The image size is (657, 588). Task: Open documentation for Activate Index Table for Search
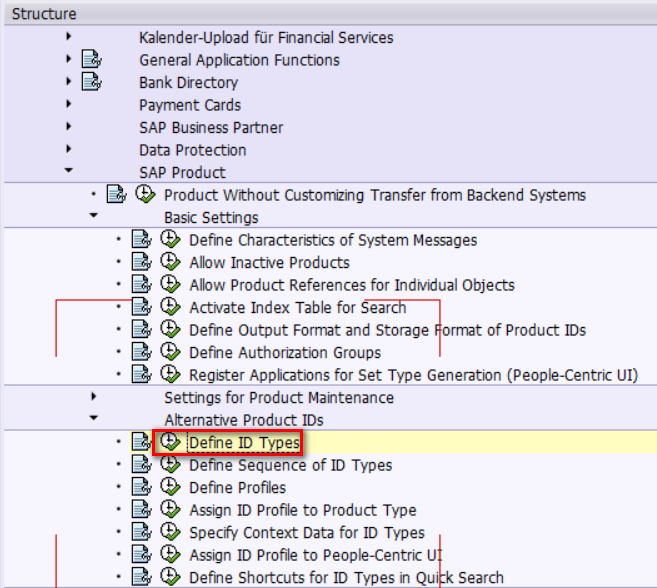click(x=142, y=307)
